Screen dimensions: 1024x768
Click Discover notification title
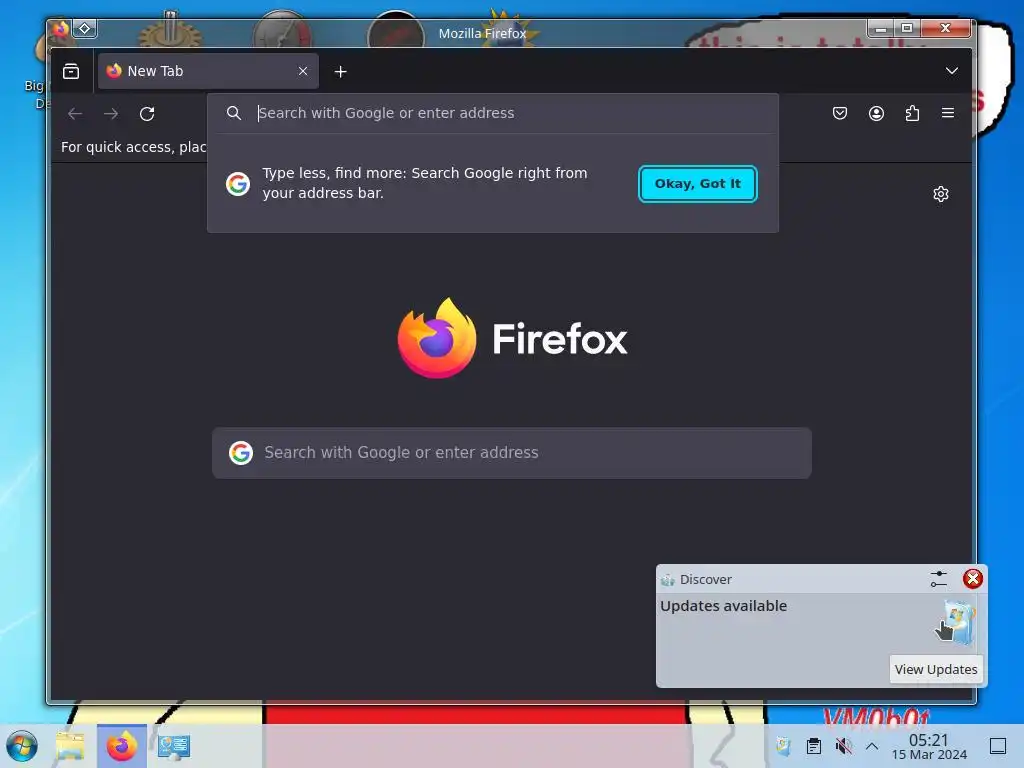coord(705,579)
